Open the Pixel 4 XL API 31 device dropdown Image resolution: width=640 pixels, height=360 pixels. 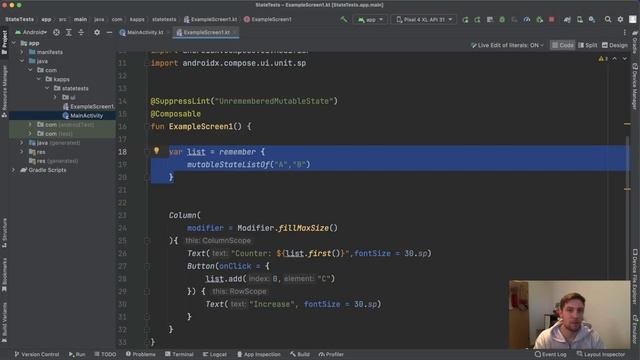pyautogui.click(x=424, y=20)
